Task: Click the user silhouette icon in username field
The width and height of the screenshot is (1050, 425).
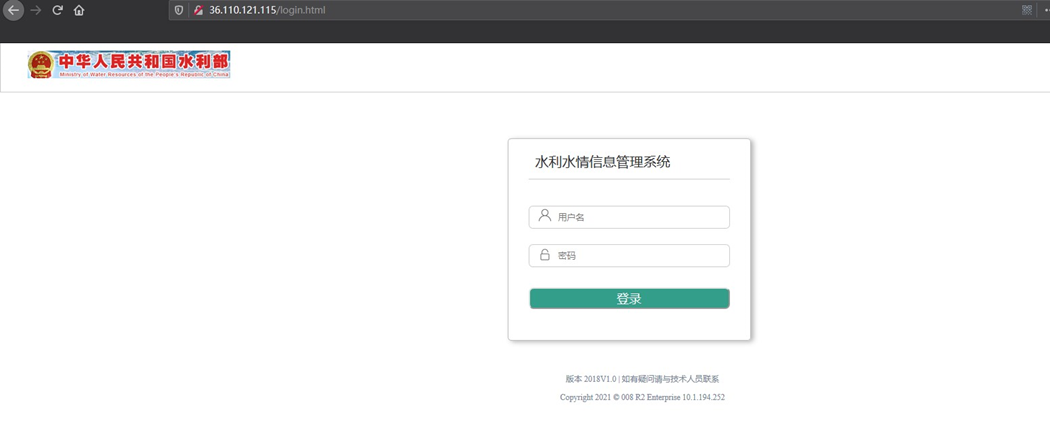Action: point(544,216)
